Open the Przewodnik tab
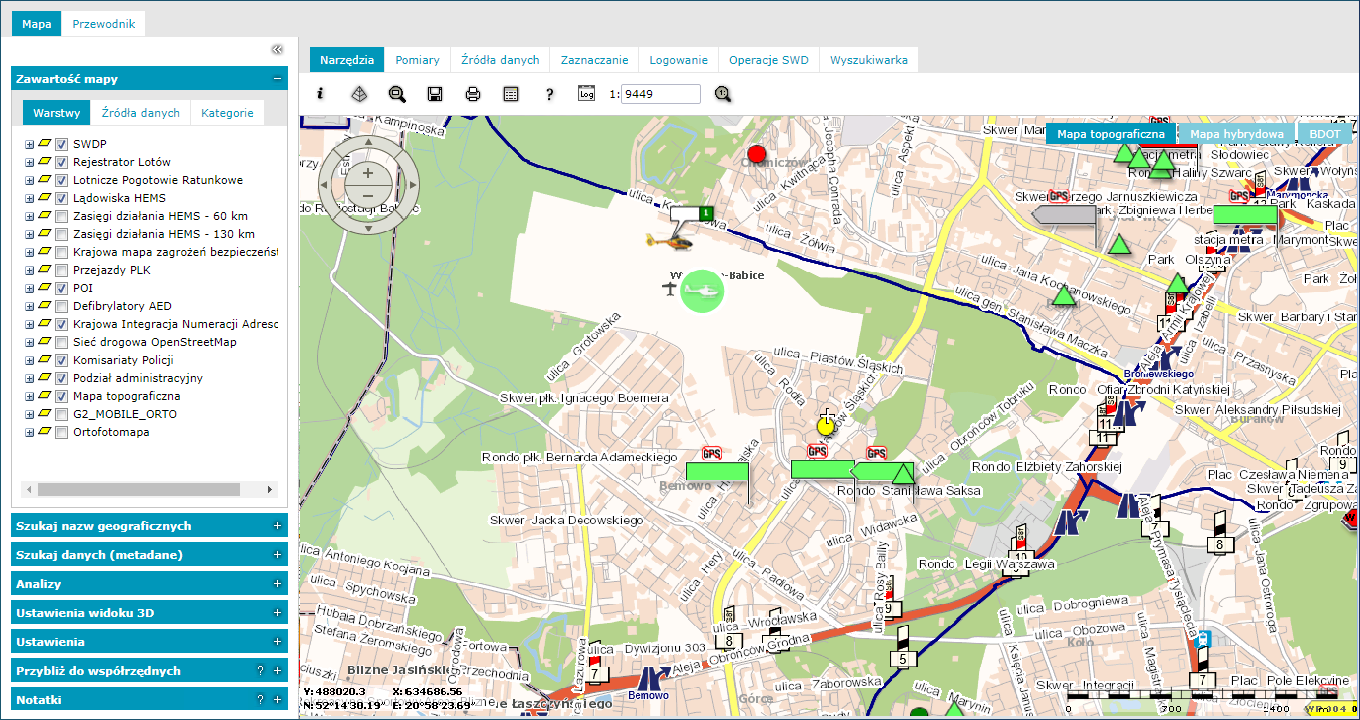This screenshot has height=720, width=1360. tap(104, 24)
